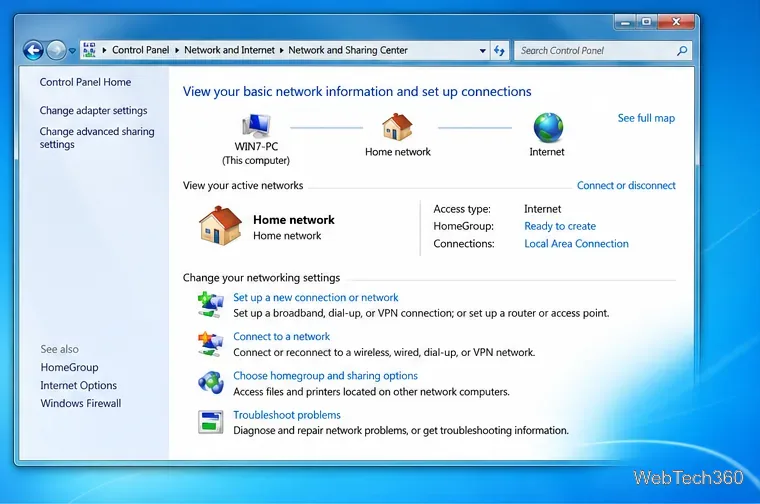Click the Home network house icon in map
Screen dimensions: 760x504
pyautogui.click(x=397, y=126)
